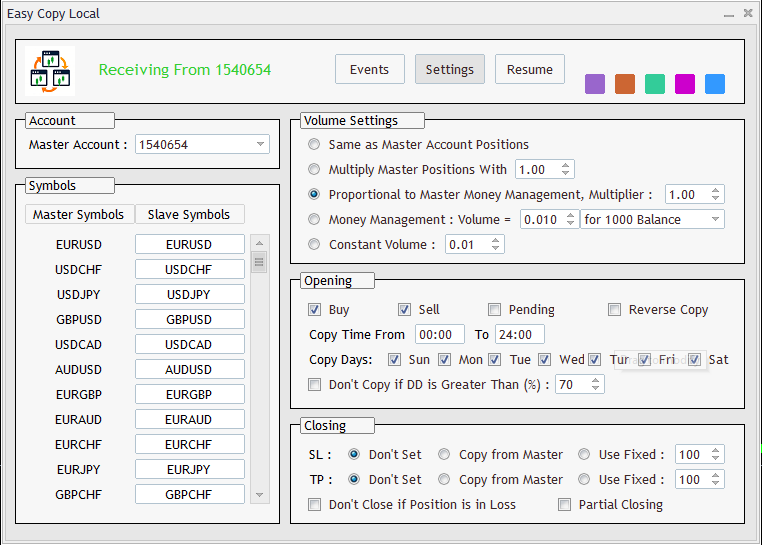The image size is (762, 545).
Task: Open the Master Account dropdown
Action: pos(202,144)
